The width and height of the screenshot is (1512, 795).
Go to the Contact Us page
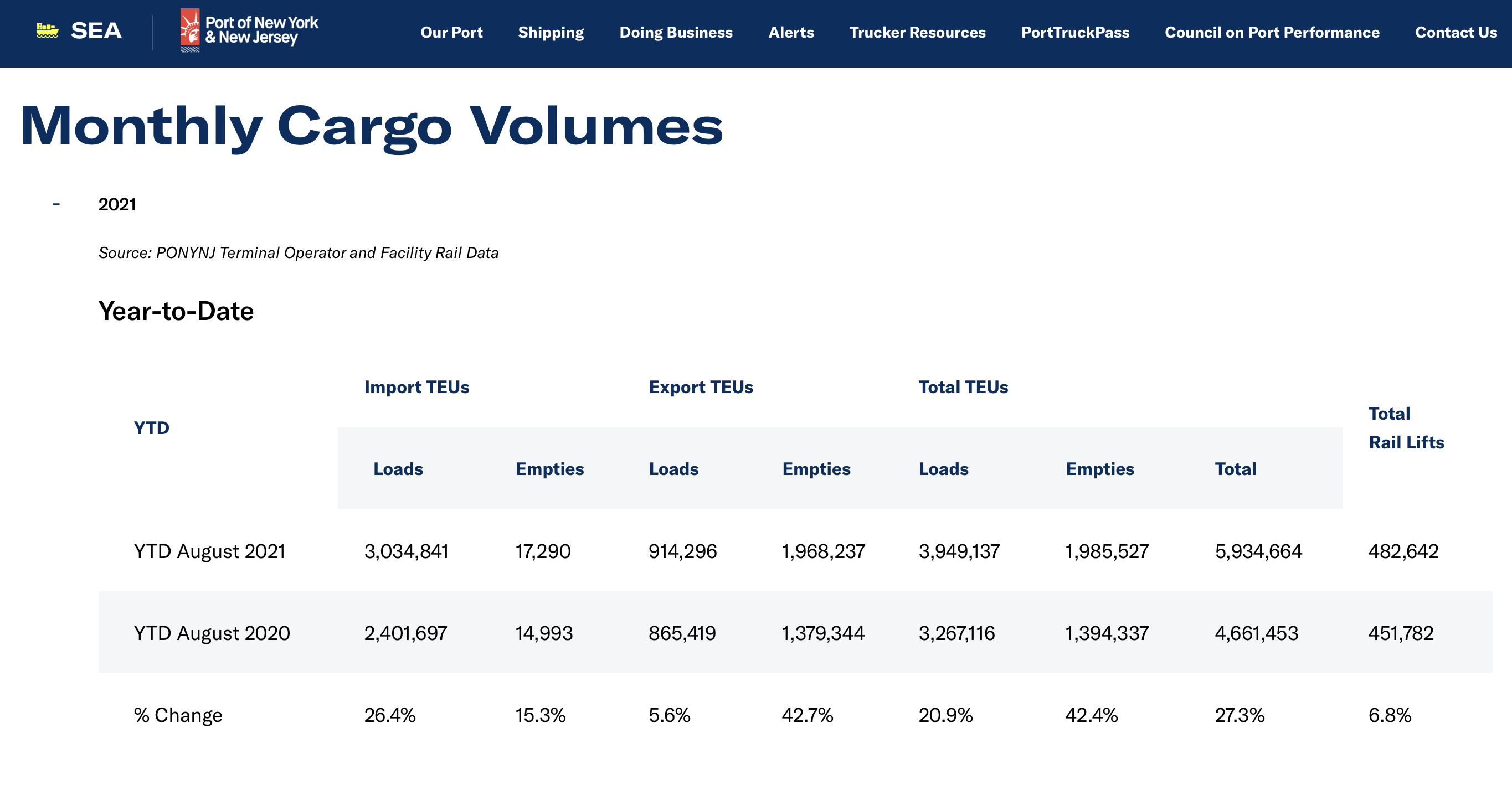[x=1456, y=32]
